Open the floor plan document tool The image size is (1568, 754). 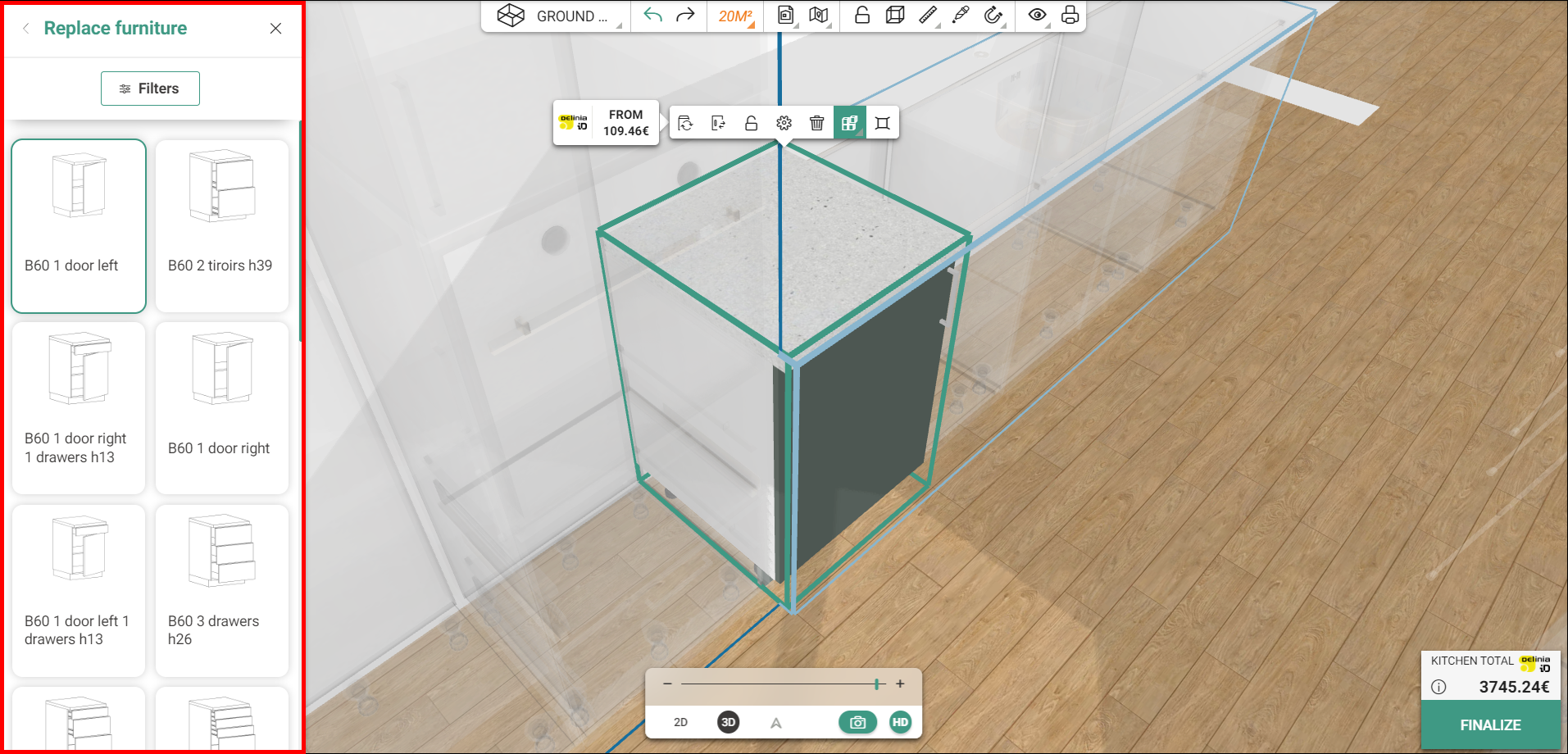click(x=785, y=15)
